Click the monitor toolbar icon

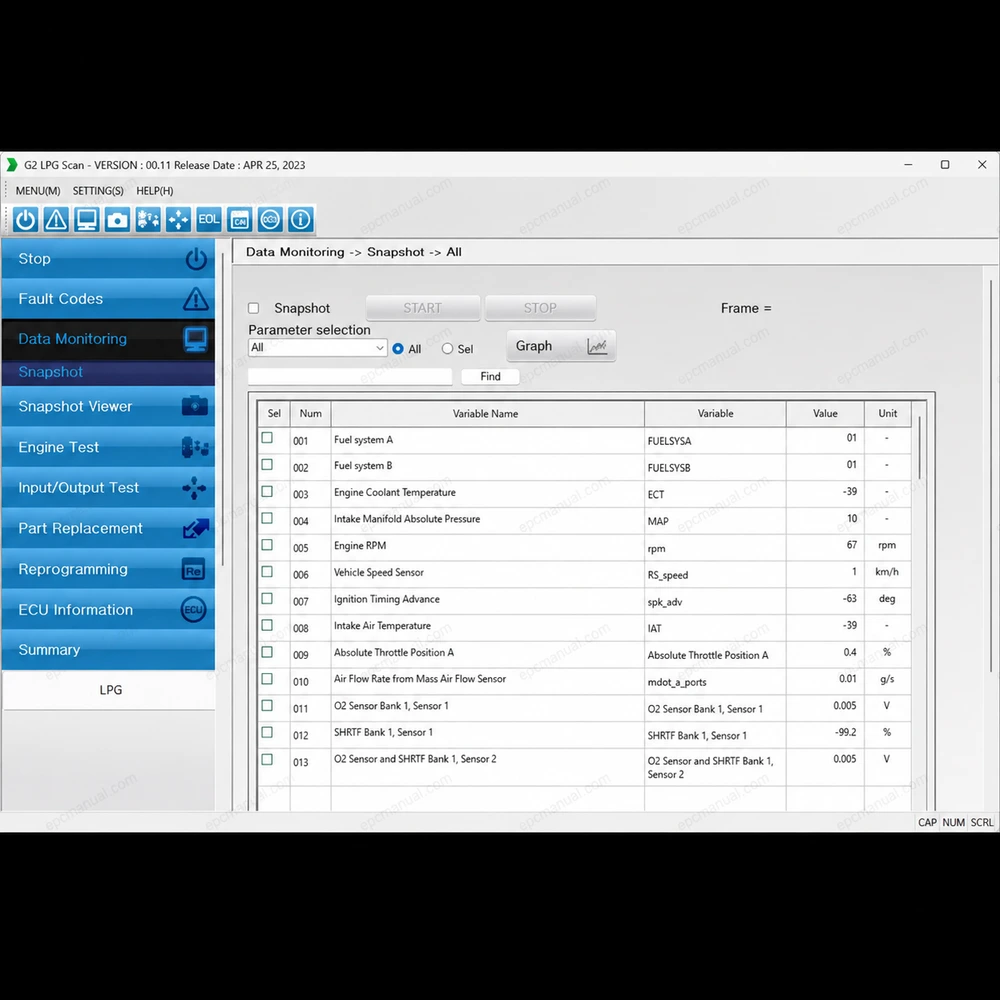[87, 219]
